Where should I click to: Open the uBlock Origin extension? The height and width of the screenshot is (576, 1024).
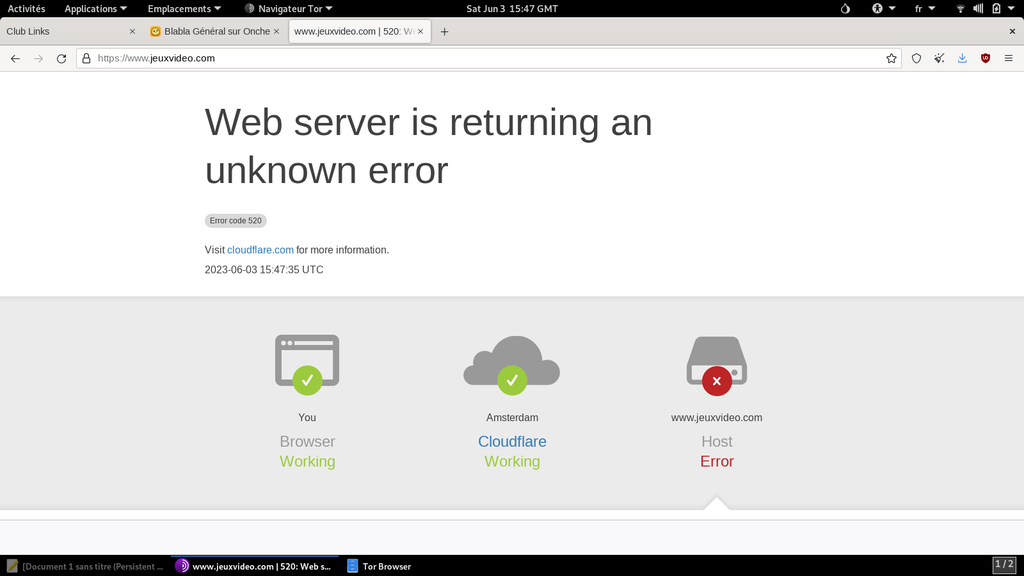point(985,58)
